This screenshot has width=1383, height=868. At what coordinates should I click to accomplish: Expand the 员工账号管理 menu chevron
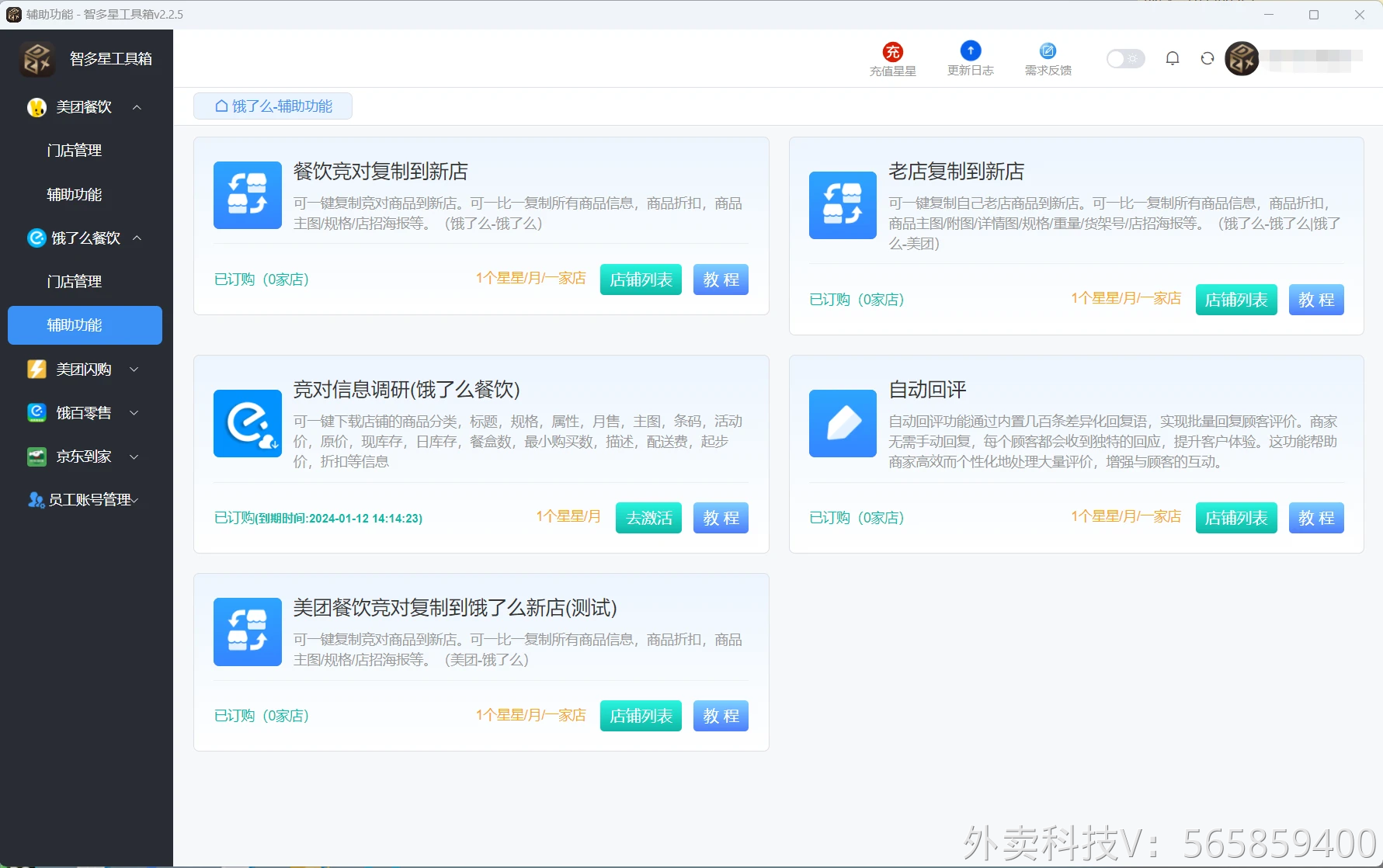134,500
